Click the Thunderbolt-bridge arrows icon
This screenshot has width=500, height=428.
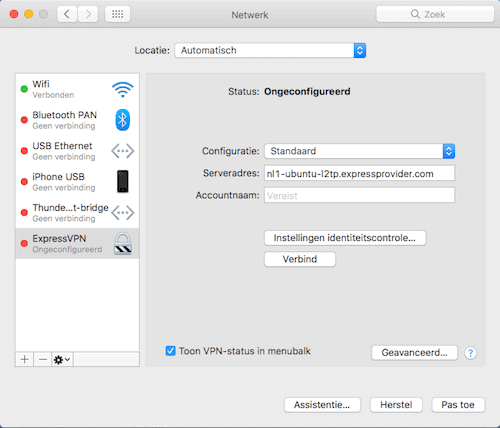tap(123, 213)
